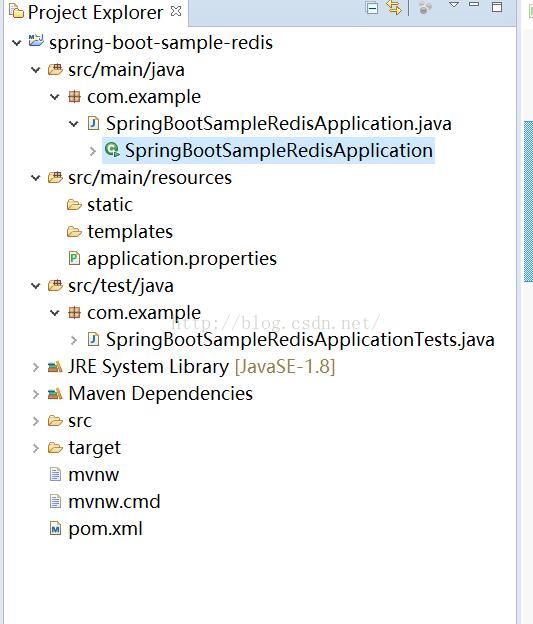
Task: Click the JRE System Library icon
Action: coord(55,367)
